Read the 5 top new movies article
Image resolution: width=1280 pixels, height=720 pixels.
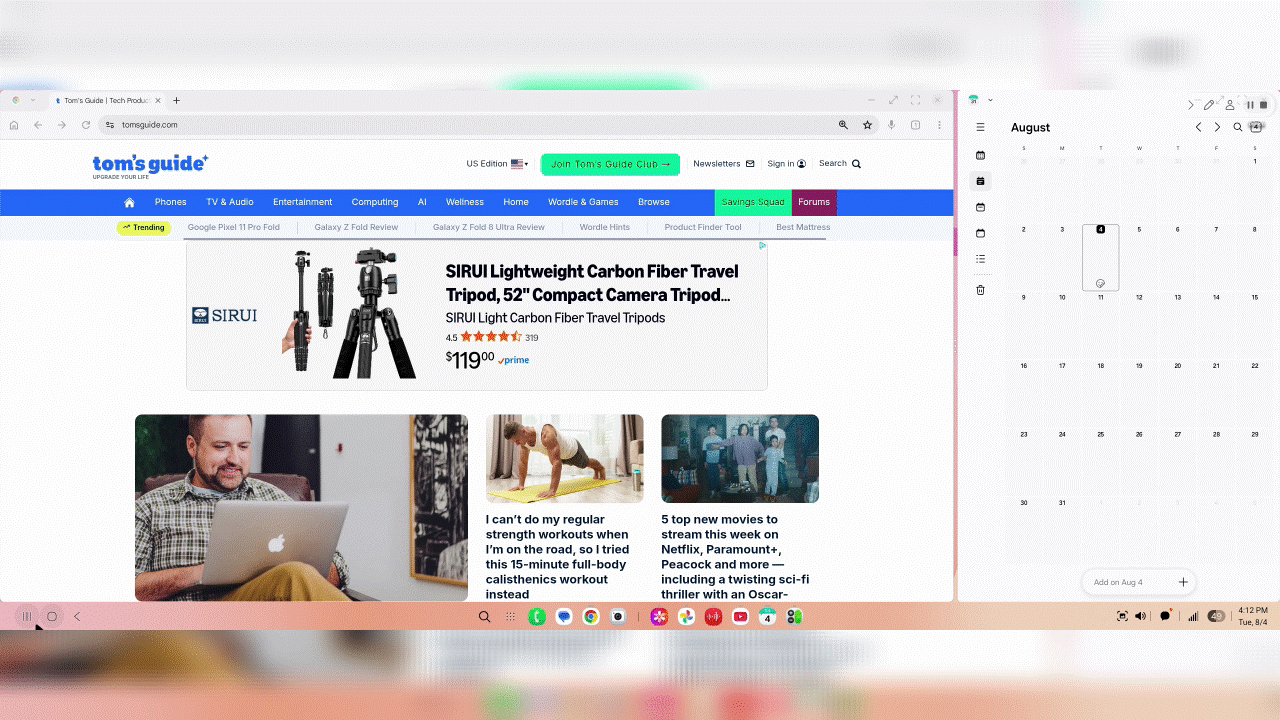pyautogui.click(x=735, y=557)
